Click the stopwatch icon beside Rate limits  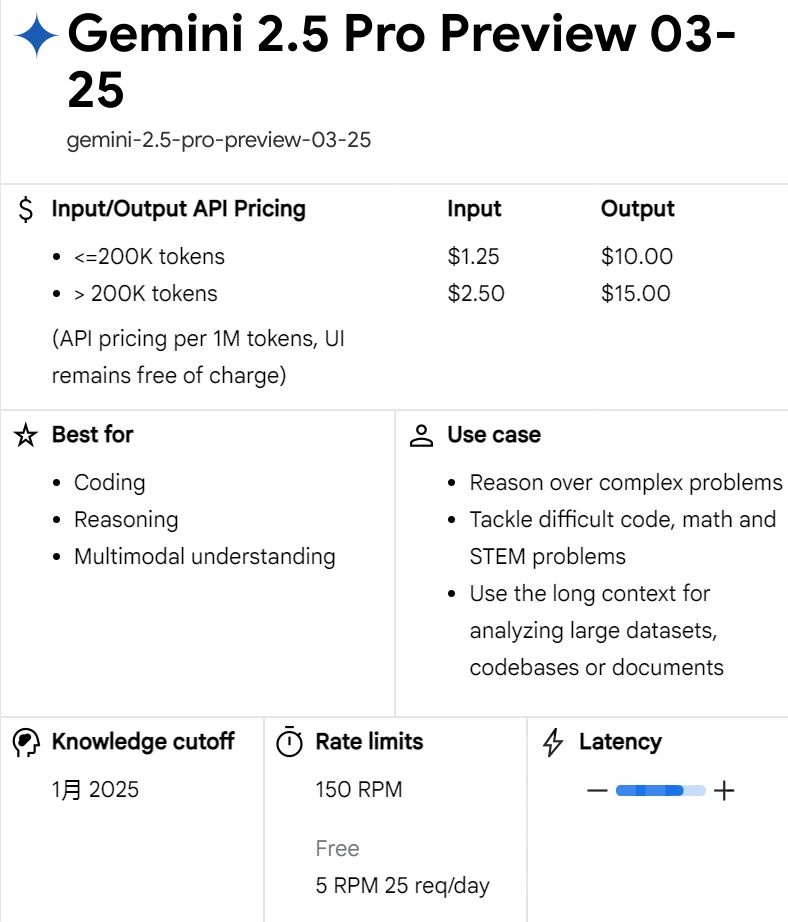(x=289, y=742)
